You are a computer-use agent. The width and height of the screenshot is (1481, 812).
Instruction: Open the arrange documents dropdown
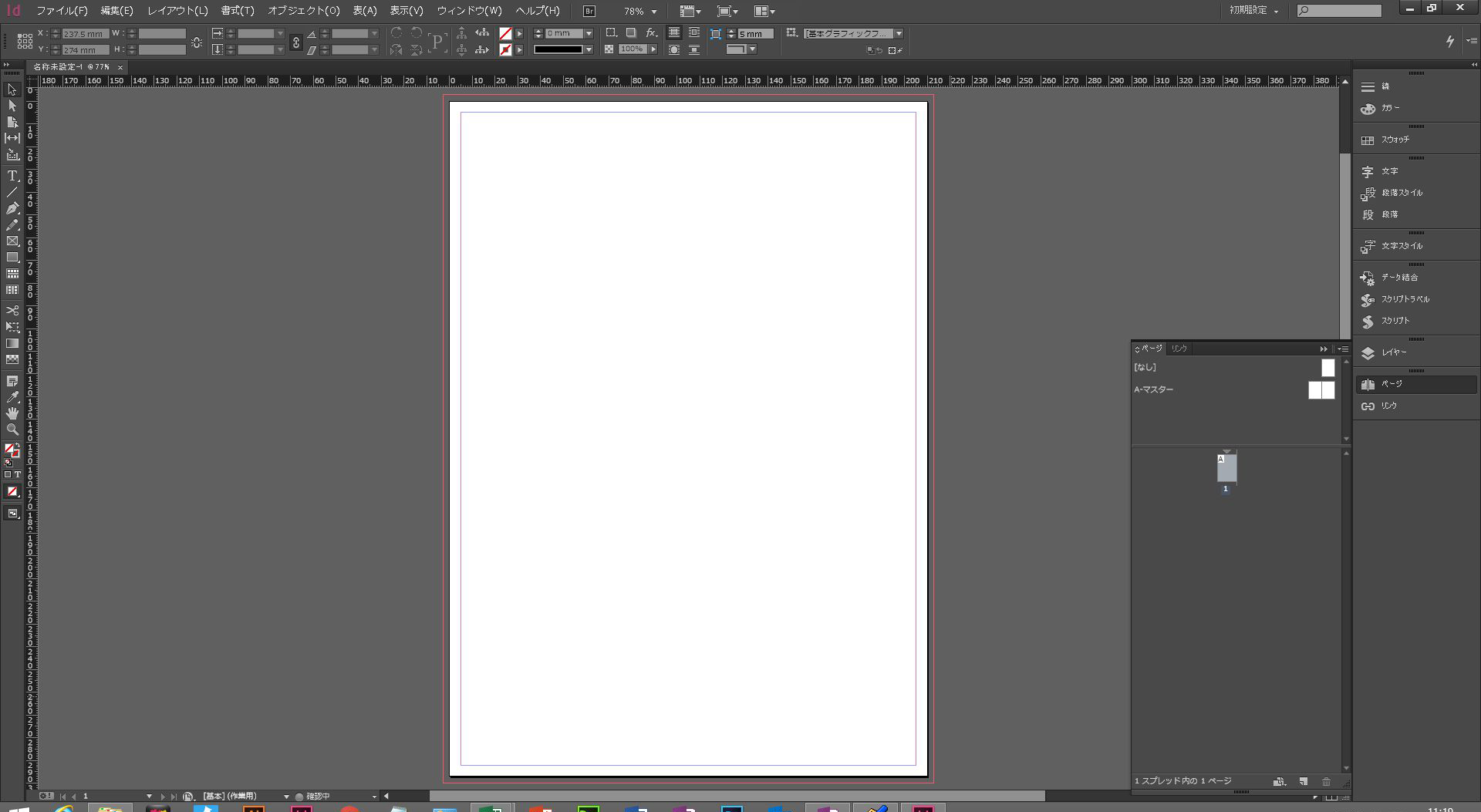[764, 12]
